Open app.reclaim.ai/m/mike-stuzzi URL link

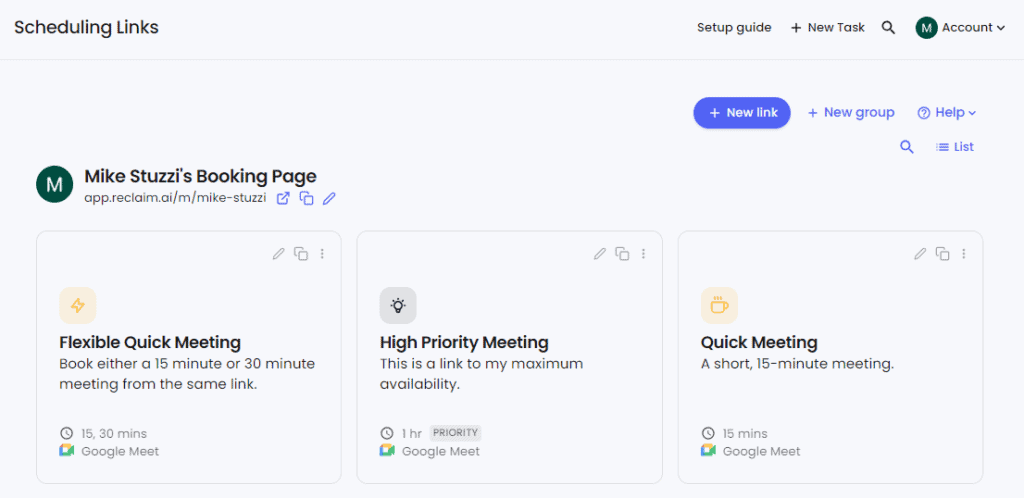175,198
